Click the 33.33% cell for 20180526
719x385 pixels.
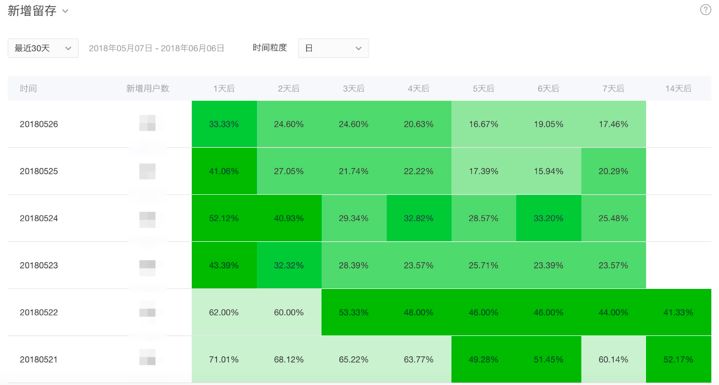(x=224, y=124)
